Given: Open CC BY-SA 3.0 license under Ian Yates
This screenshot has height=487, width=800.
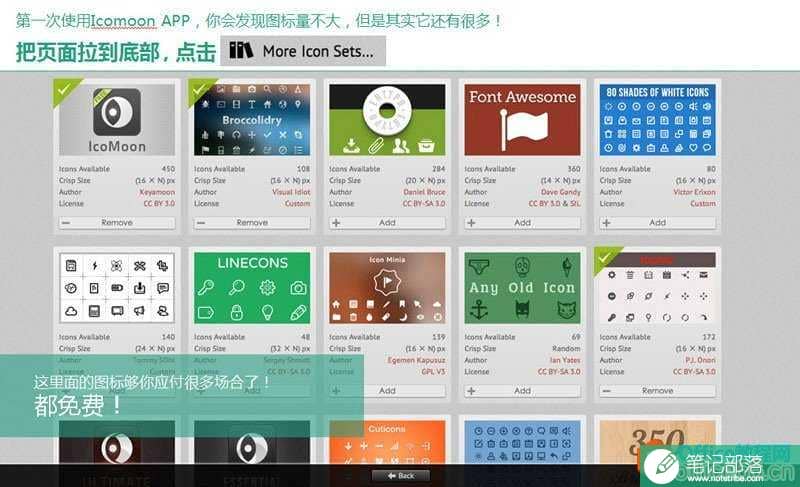Looking at the screenshot, I should click(x=559, y=372).
